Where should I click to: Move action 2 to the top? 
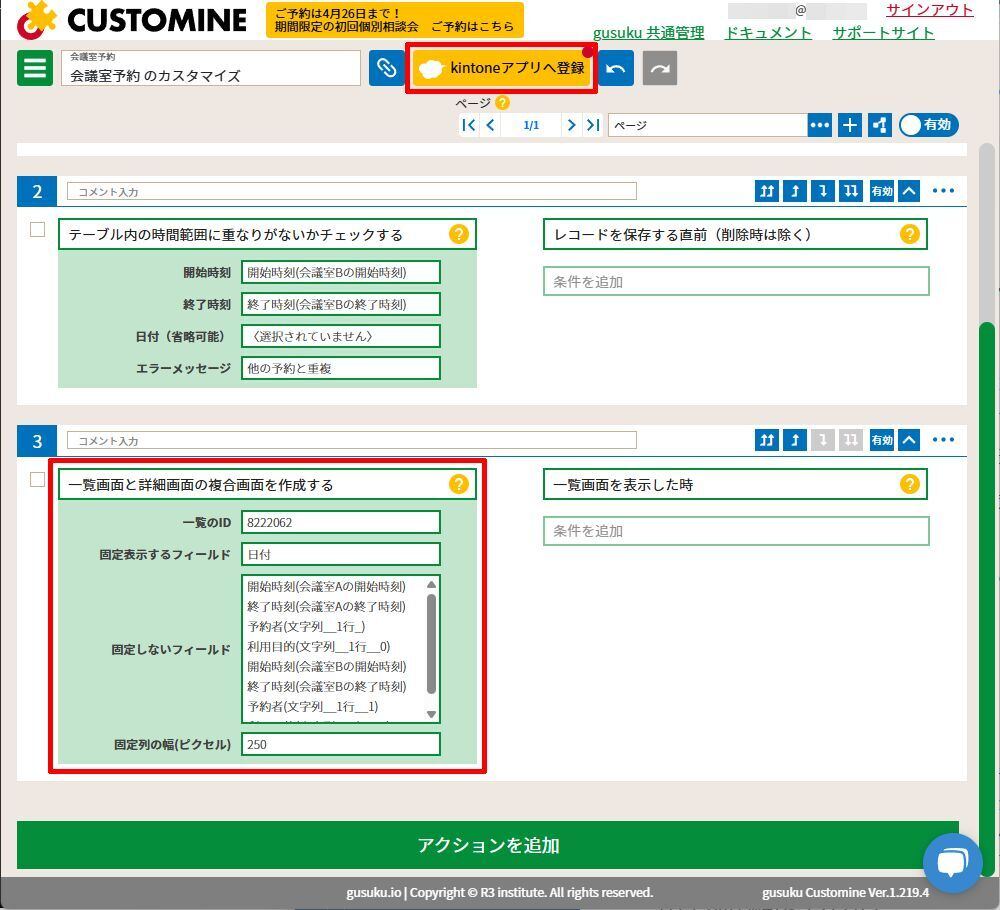pos(767,191)
